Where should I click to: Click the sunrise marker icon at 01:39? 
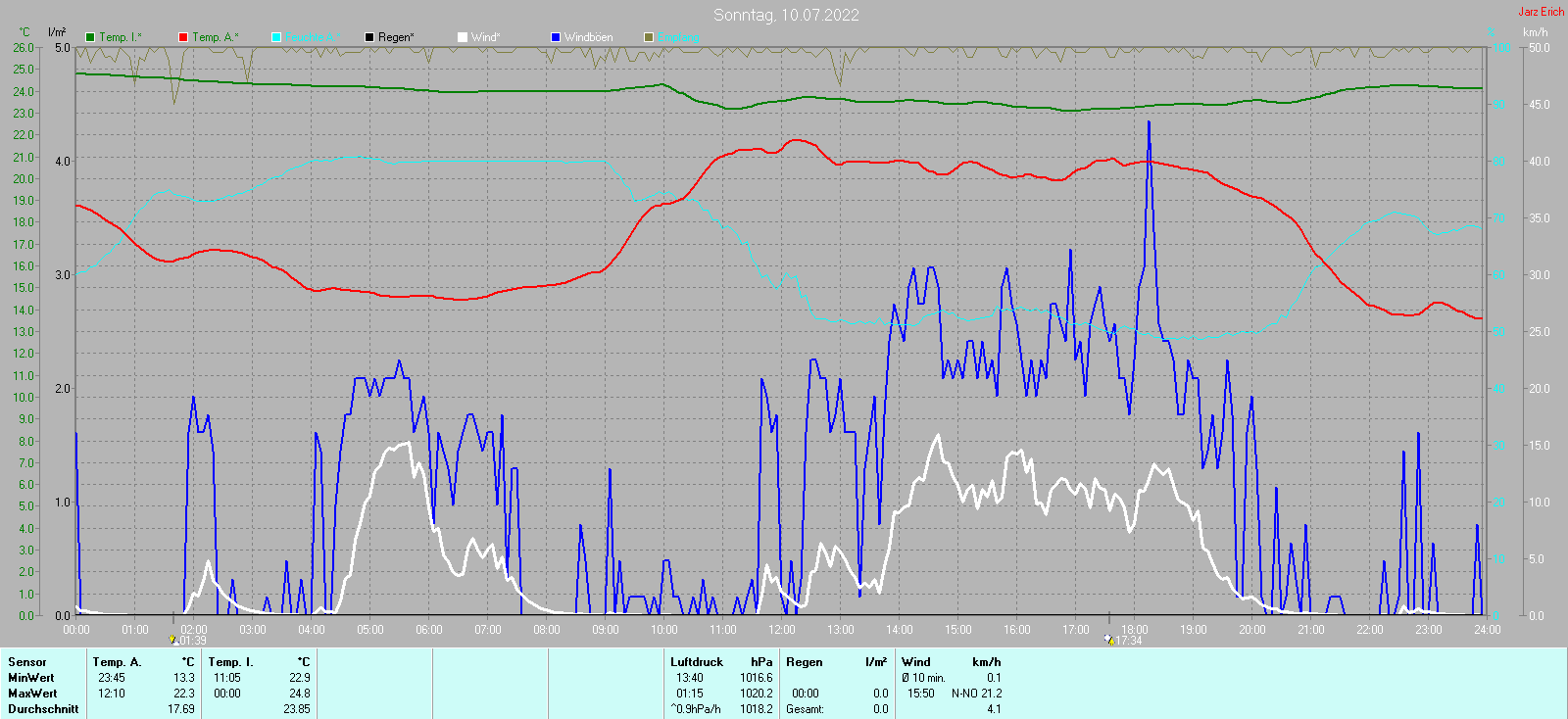click(173, 640)
